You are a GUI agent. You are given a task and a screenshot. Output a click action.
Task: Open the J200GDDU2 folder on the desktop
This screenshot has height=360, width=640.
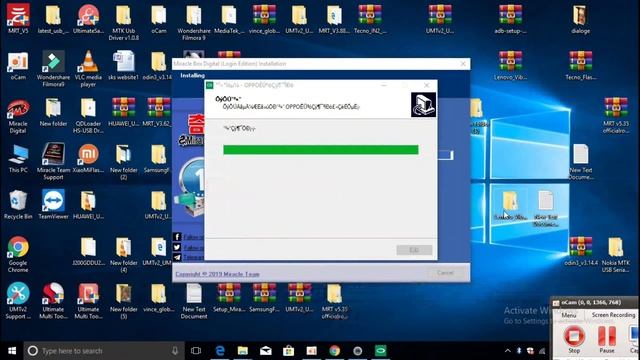click(88, 251)
